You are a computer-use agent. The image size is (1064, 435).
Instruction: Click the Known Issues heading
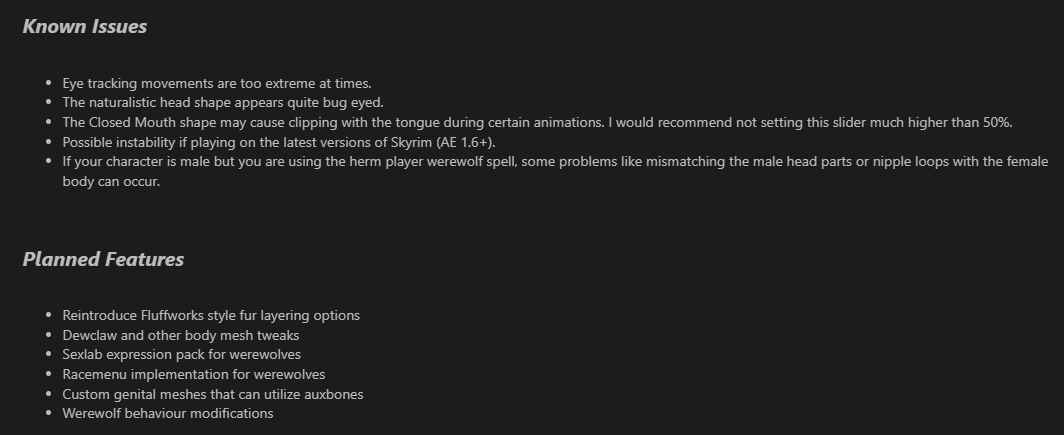[85, 26]
